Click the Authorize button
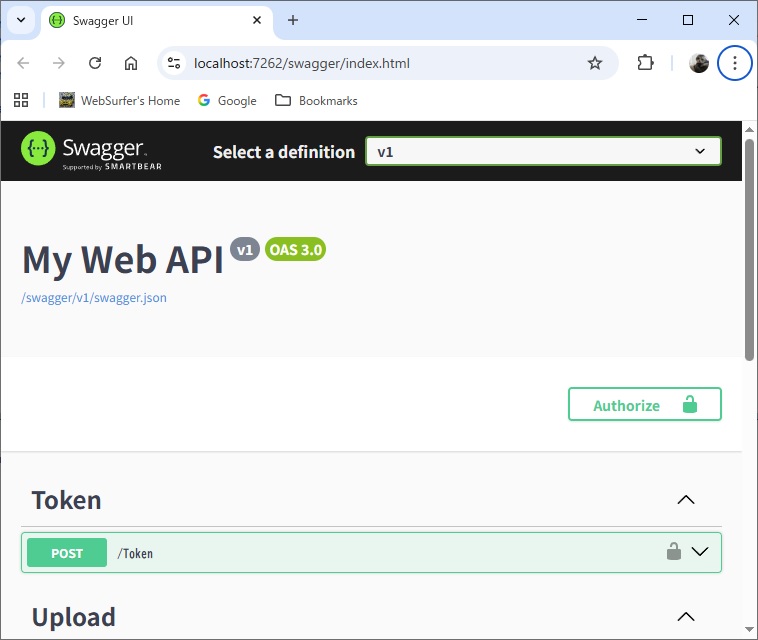758x640 pixels. point(644,404)
